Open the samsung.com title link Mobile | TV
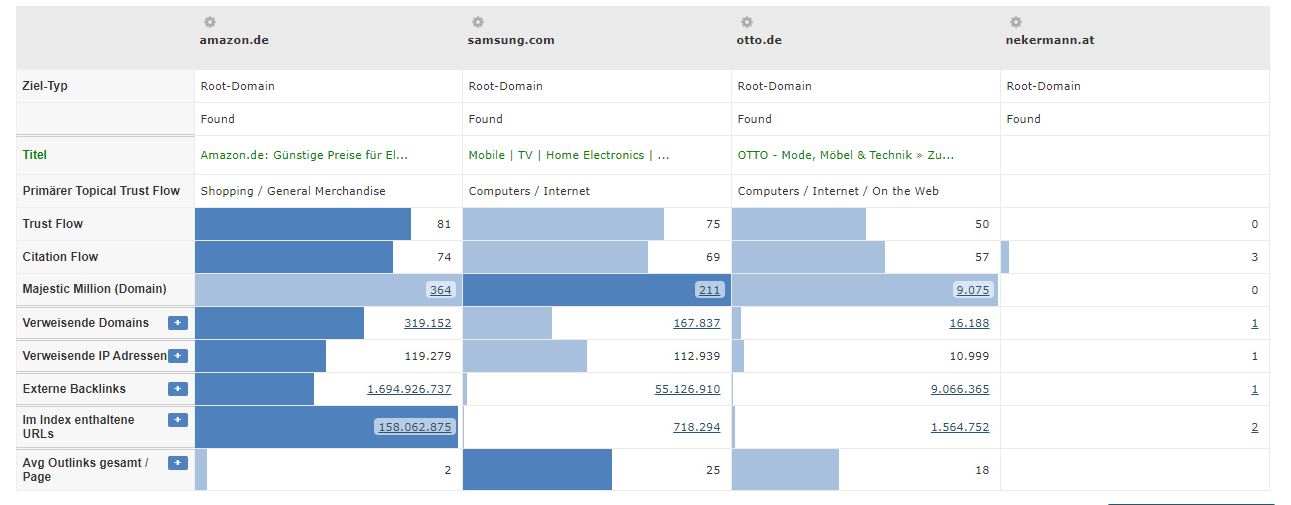Screen dimensions: 1291x505 point(569,155)
